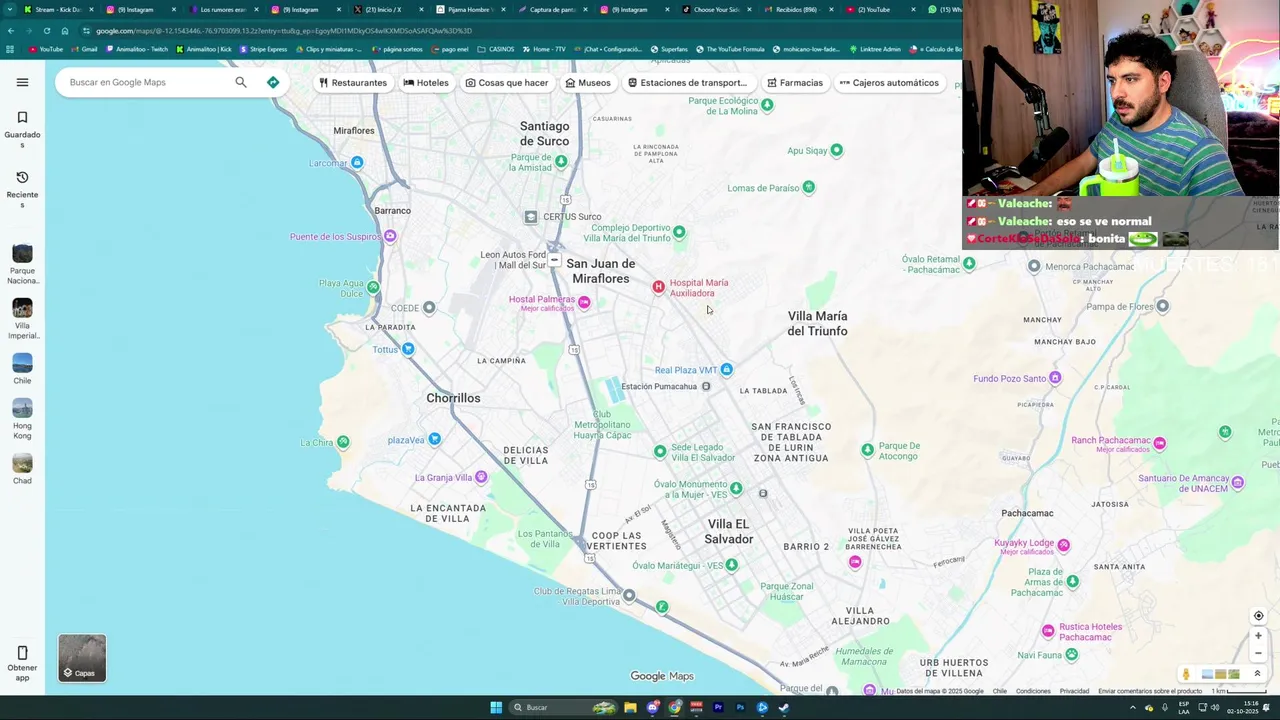Image resolution: width=1280 pixels, height=720 pixels.
Task: Switch to the Los rumores eran tab
Action: coord(222,9)
